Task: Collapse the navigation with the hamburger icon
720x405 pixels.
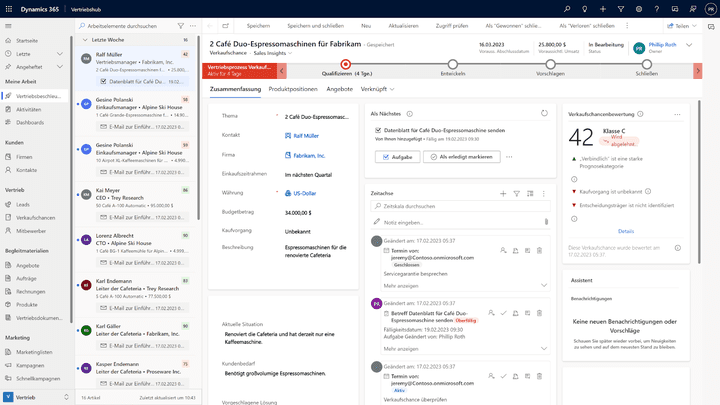Action: (9, 25)
